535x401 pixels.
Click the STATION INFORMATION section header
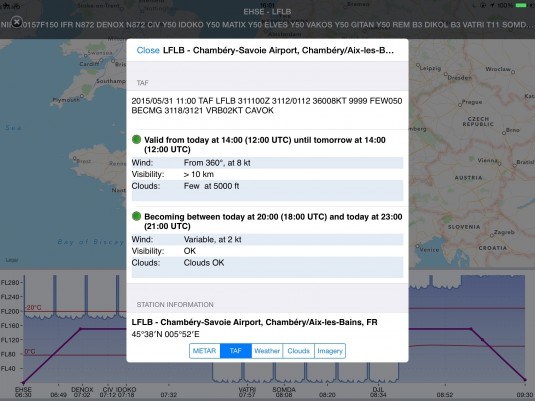pos(175,304)
